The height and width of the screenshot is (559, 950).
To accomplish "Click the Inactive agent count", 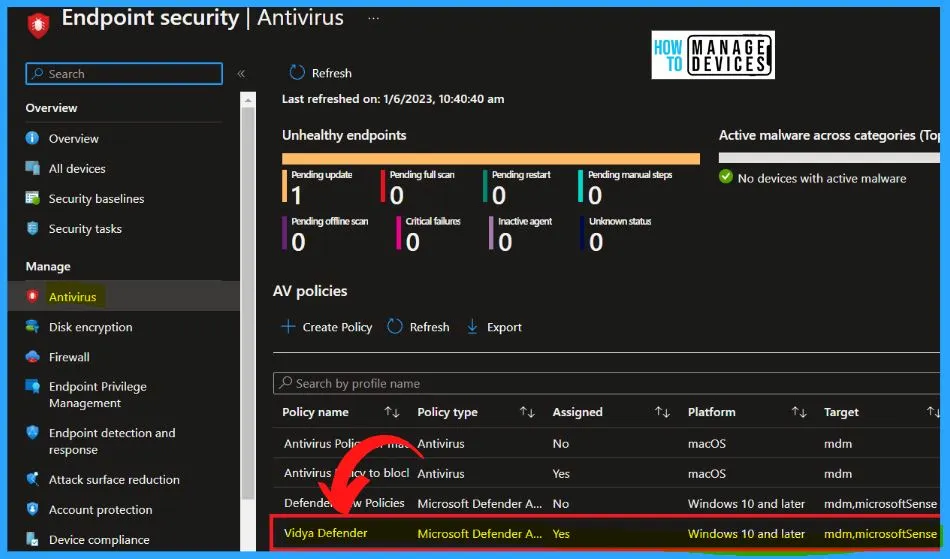I will click(505, 242).
